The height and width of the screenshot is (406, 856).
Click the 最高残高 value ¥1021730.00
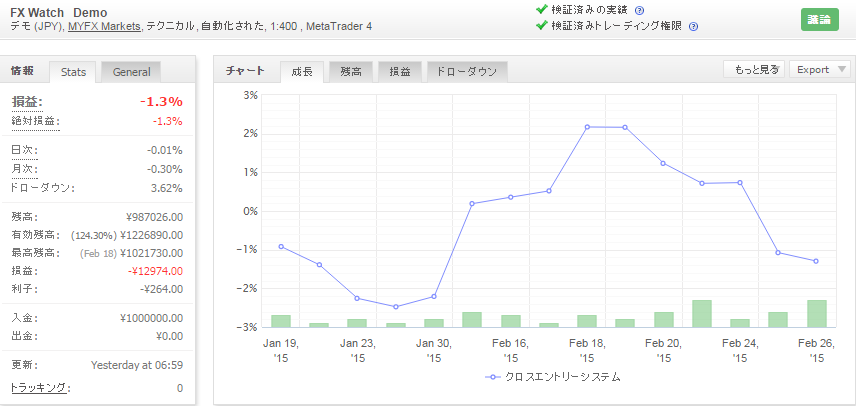(152, 253)
